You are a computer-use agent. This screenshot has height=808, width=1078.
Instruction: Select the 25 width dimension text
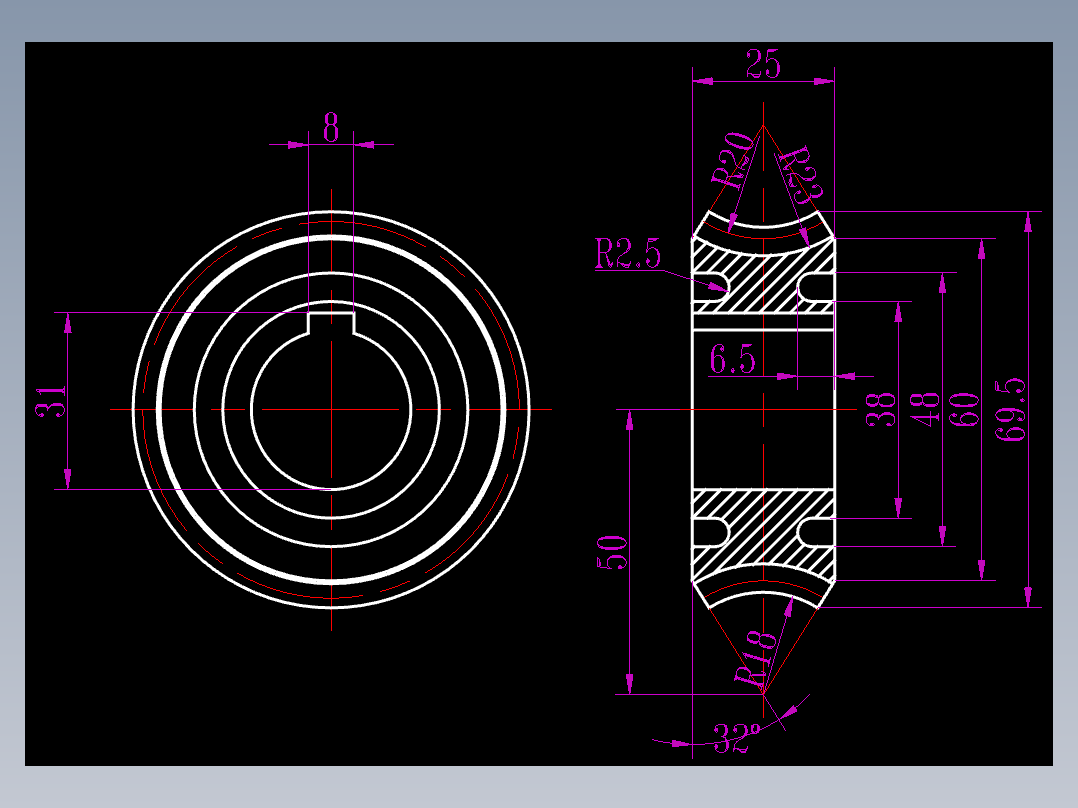click(763, 64)
